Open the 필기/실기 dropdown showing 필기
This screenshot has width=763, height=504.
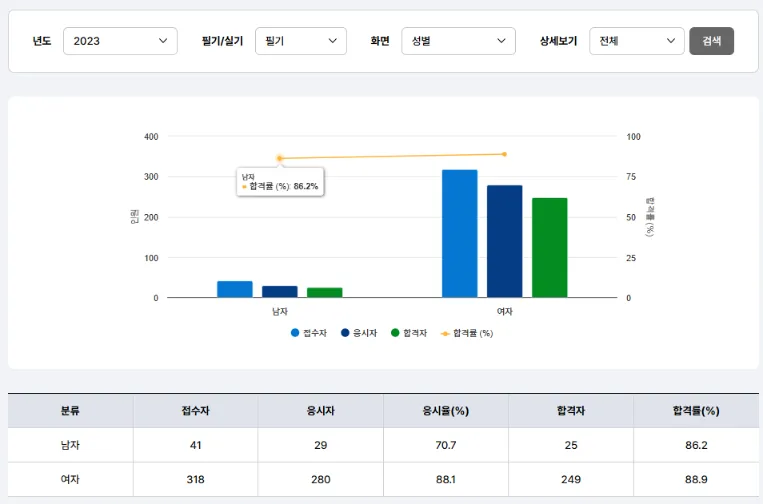click(301, 41)
